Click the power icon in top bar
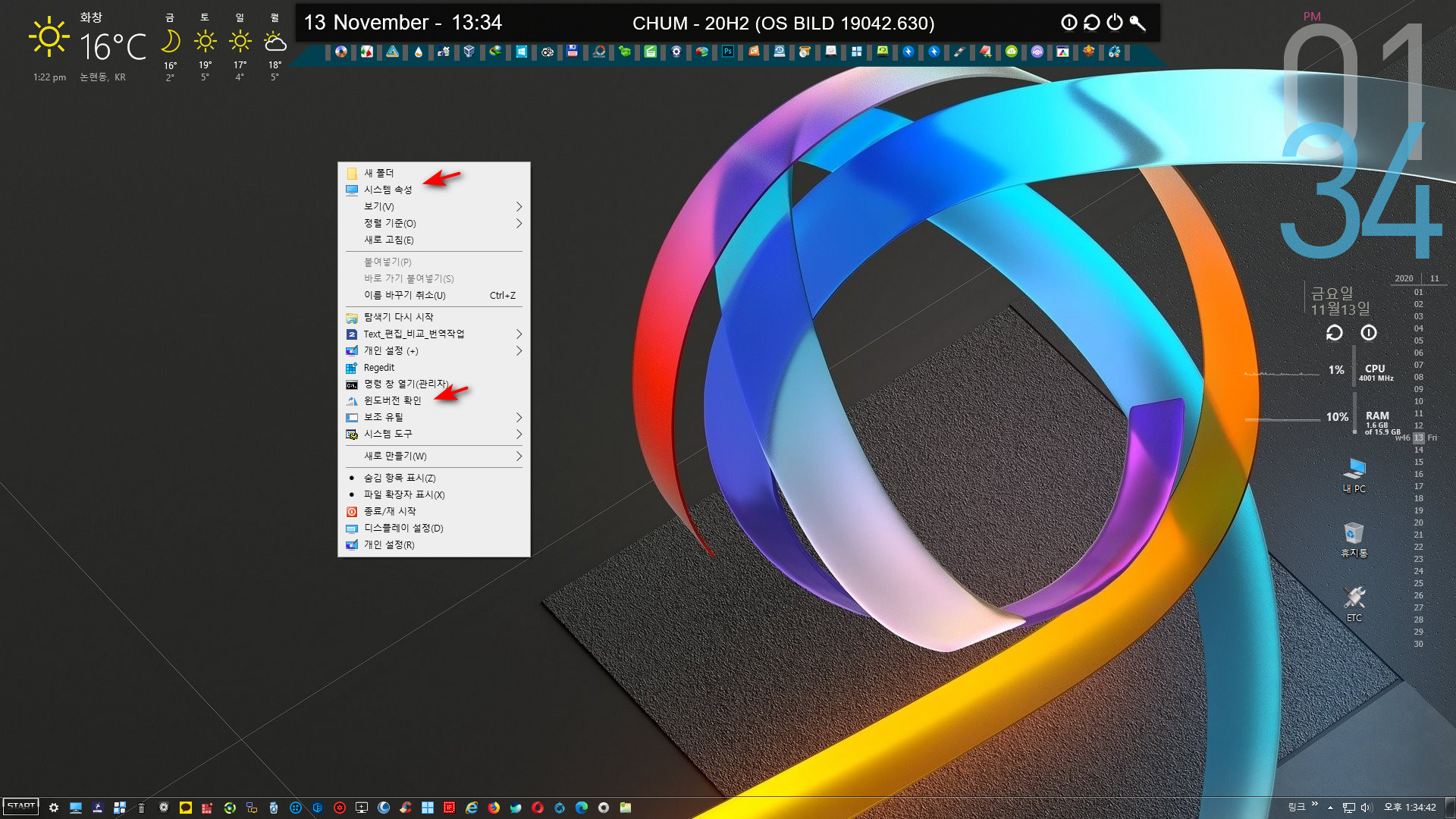The width and height of the screenshot is (1456, 819). (x=1115, y=23)
